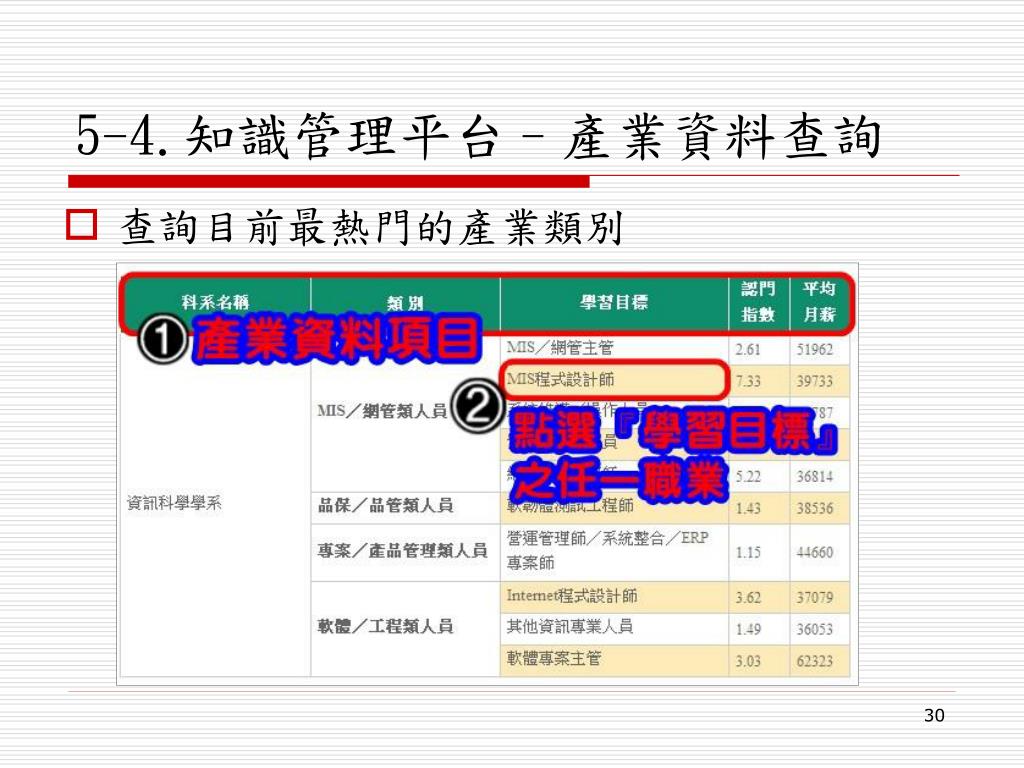Click the salary value 44660
The width and height of the screenshot is (1024, 768).
(x=814, y=552)
